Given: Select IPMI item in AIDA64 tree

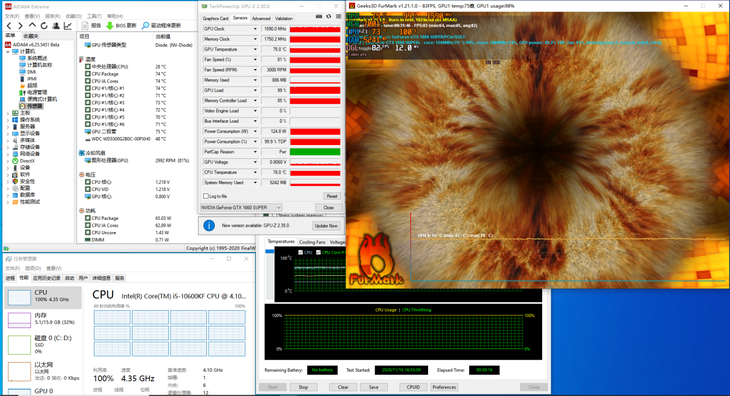Looking at the screenshot, I should pyautogui.click(x=27, y=79).
